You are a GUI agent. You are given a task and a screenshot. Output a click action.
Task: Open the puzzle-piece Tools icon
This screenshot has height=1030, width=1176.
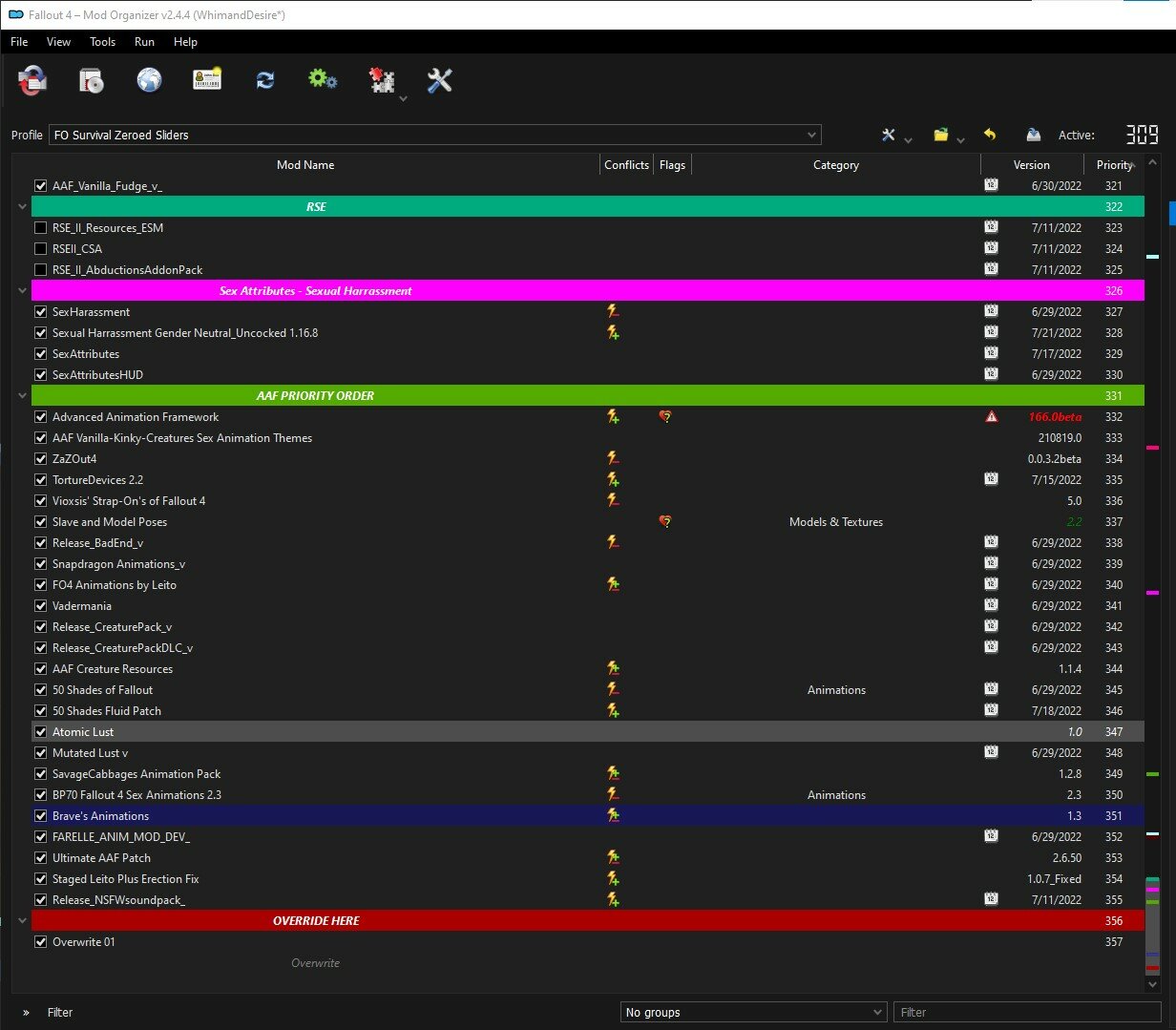tap(382, 81)
